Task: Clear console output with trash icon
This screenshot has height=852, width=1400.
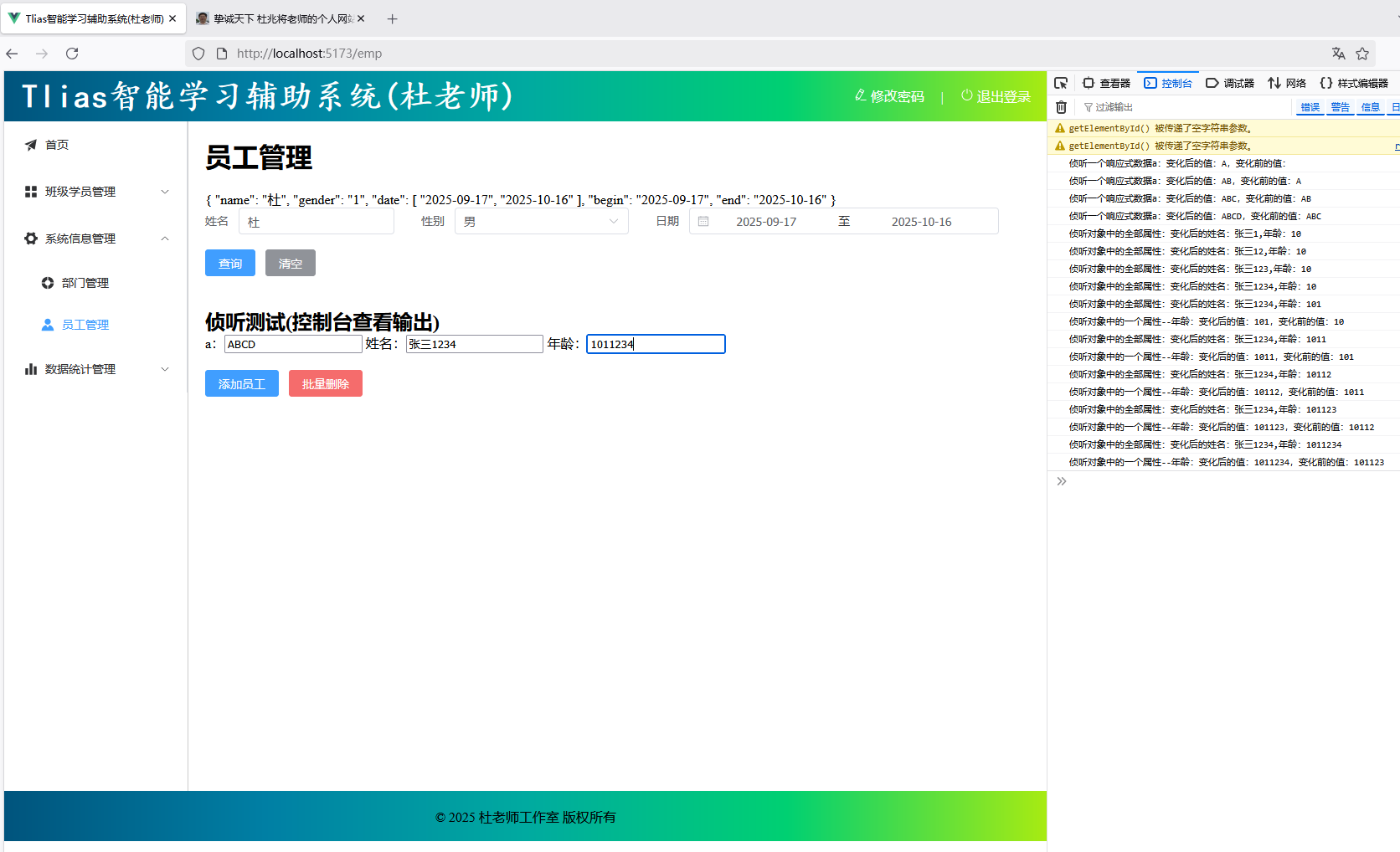Action: click(1061, 107)
